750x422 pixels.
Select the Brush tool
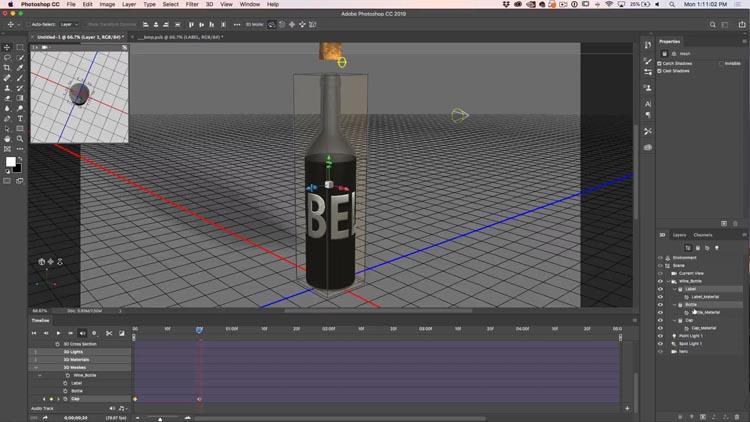point(20,78)
